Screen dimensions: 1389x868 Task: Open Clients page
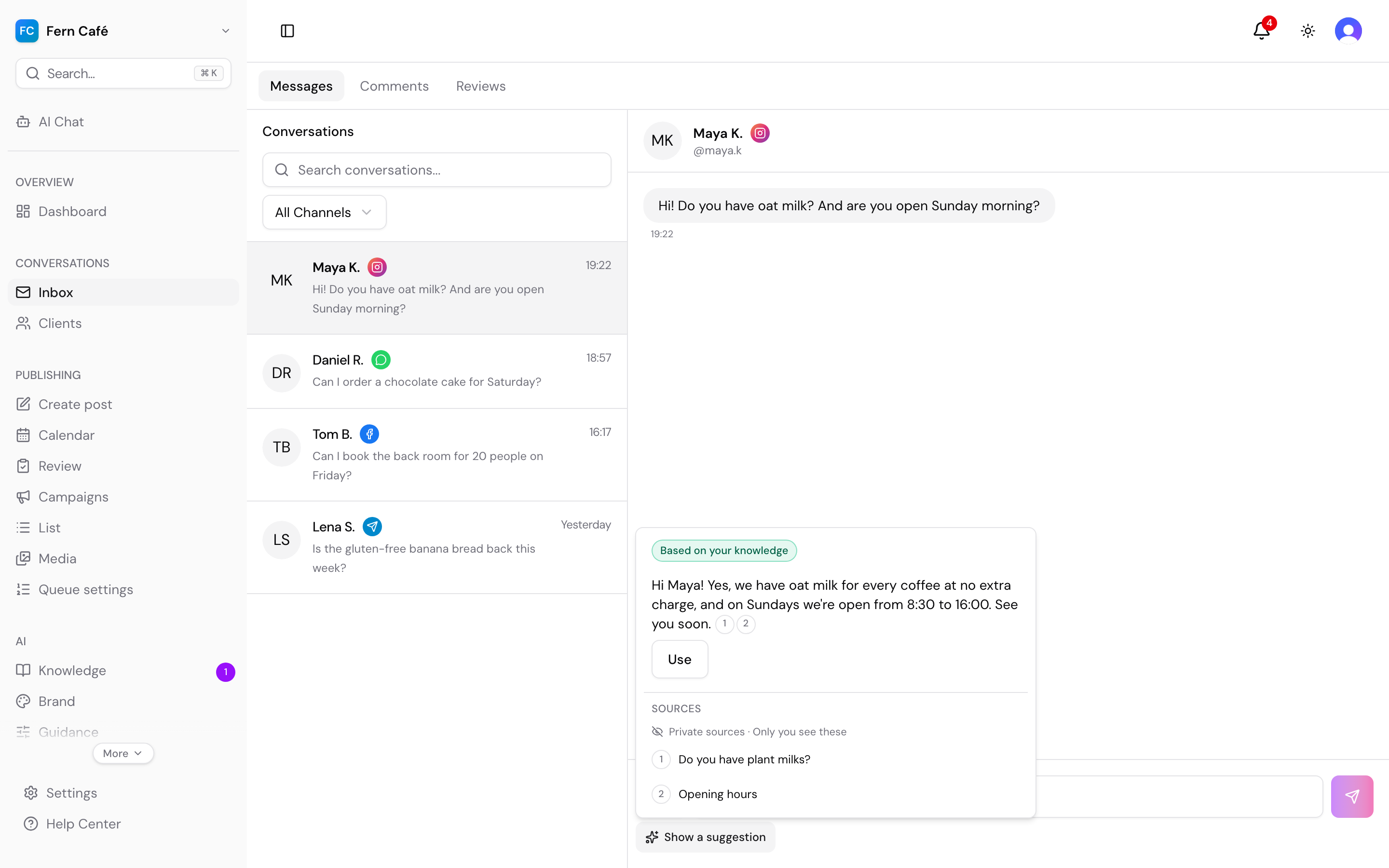tap(123, 323)
